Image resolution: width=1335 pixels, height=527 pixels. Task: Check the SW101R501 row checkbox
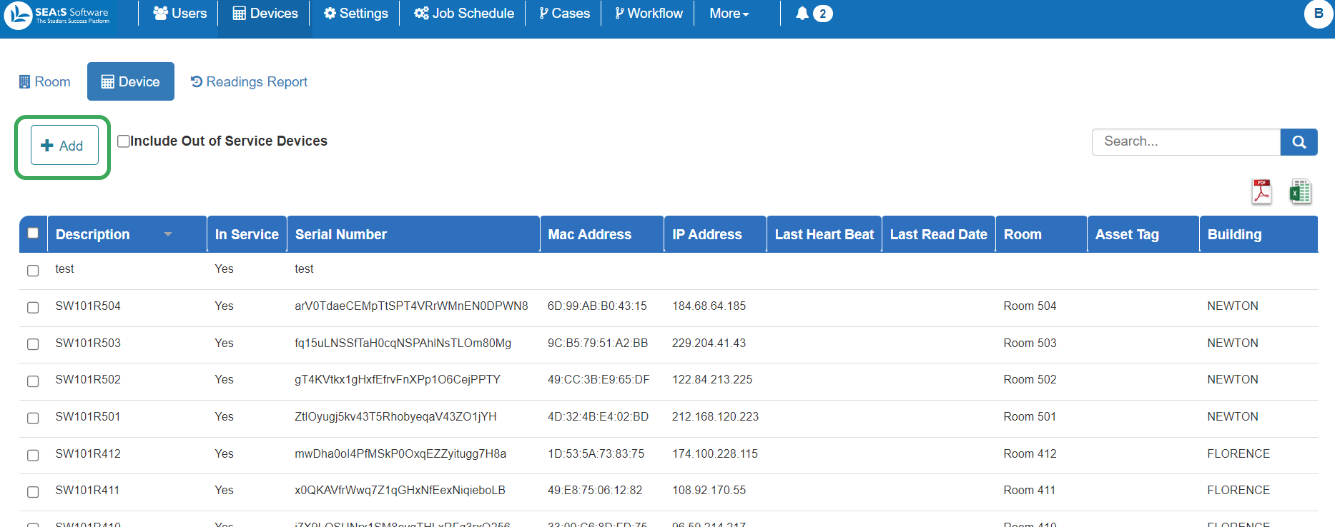(x=33, y=418)
